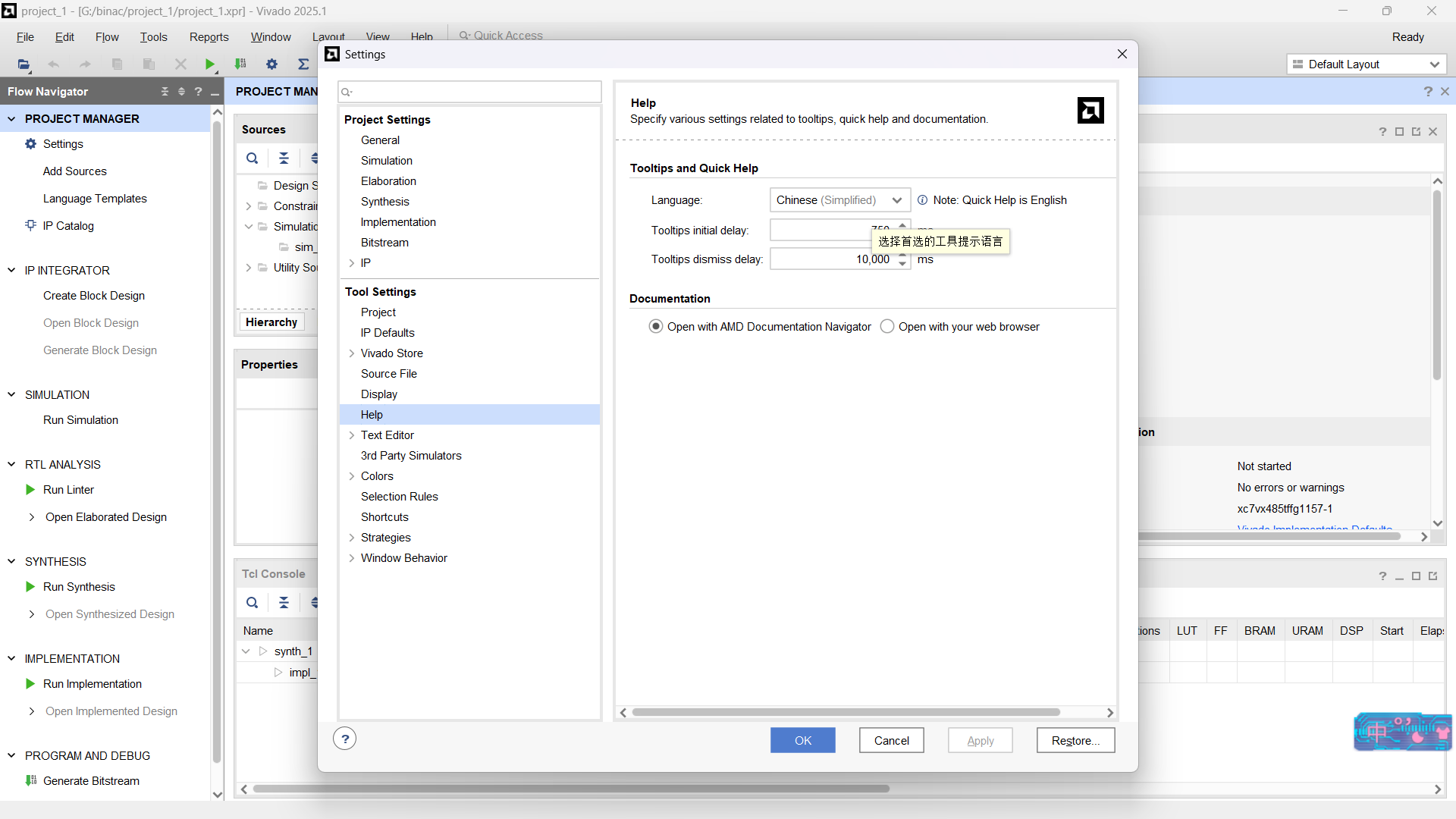Expand the Colors settings node
The height and width of the screenshot is (819, 1456).
click(x=352, y=476)
